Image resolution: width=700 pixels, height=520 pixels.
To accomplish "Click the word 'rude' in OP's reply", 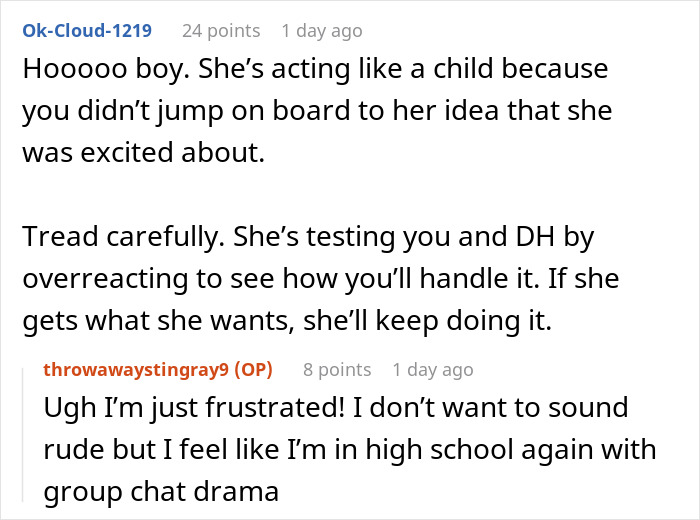I will pos(72,449).
